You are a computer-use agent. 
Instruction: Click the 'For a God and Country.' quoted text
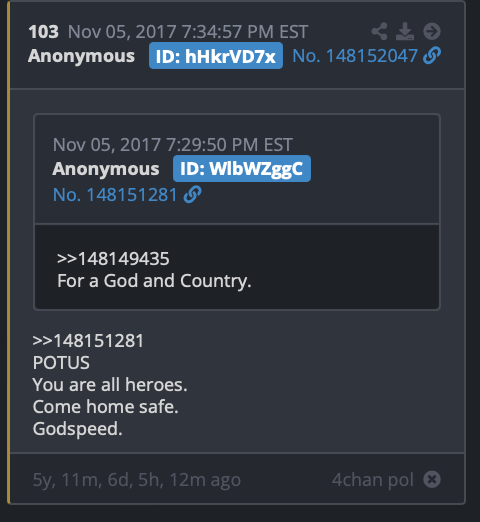coord(154,281)
